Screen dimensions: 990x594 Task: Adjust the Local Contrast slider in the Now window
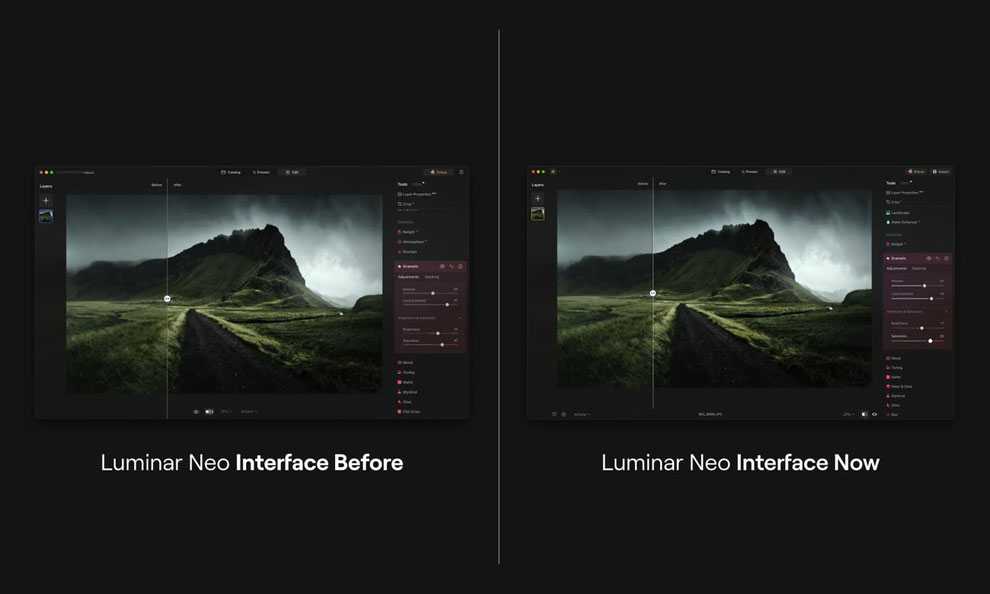(917, 299)
